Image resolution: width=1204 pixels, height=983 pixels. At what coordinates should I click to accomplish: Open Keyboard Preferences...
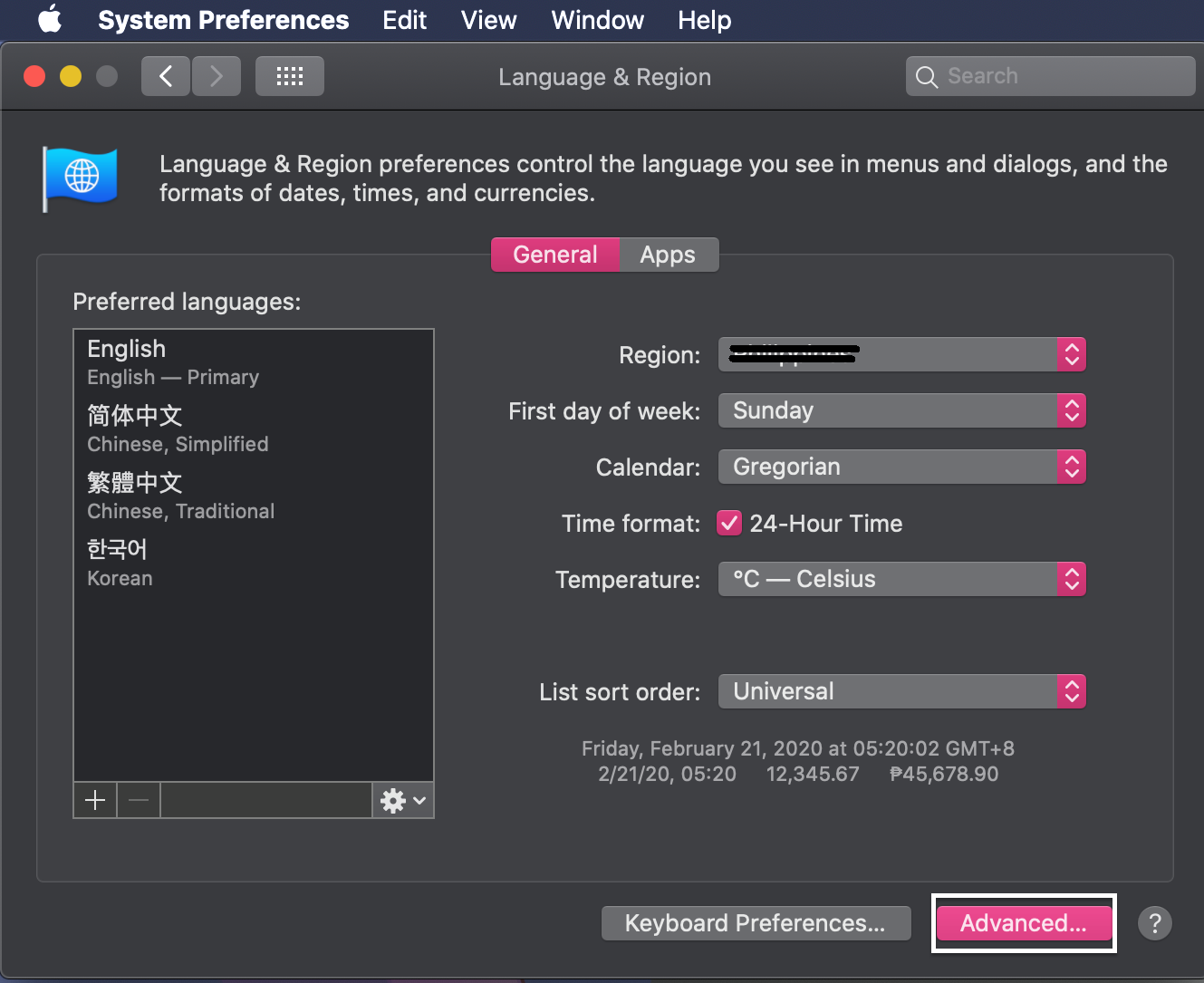coord(756,923)
